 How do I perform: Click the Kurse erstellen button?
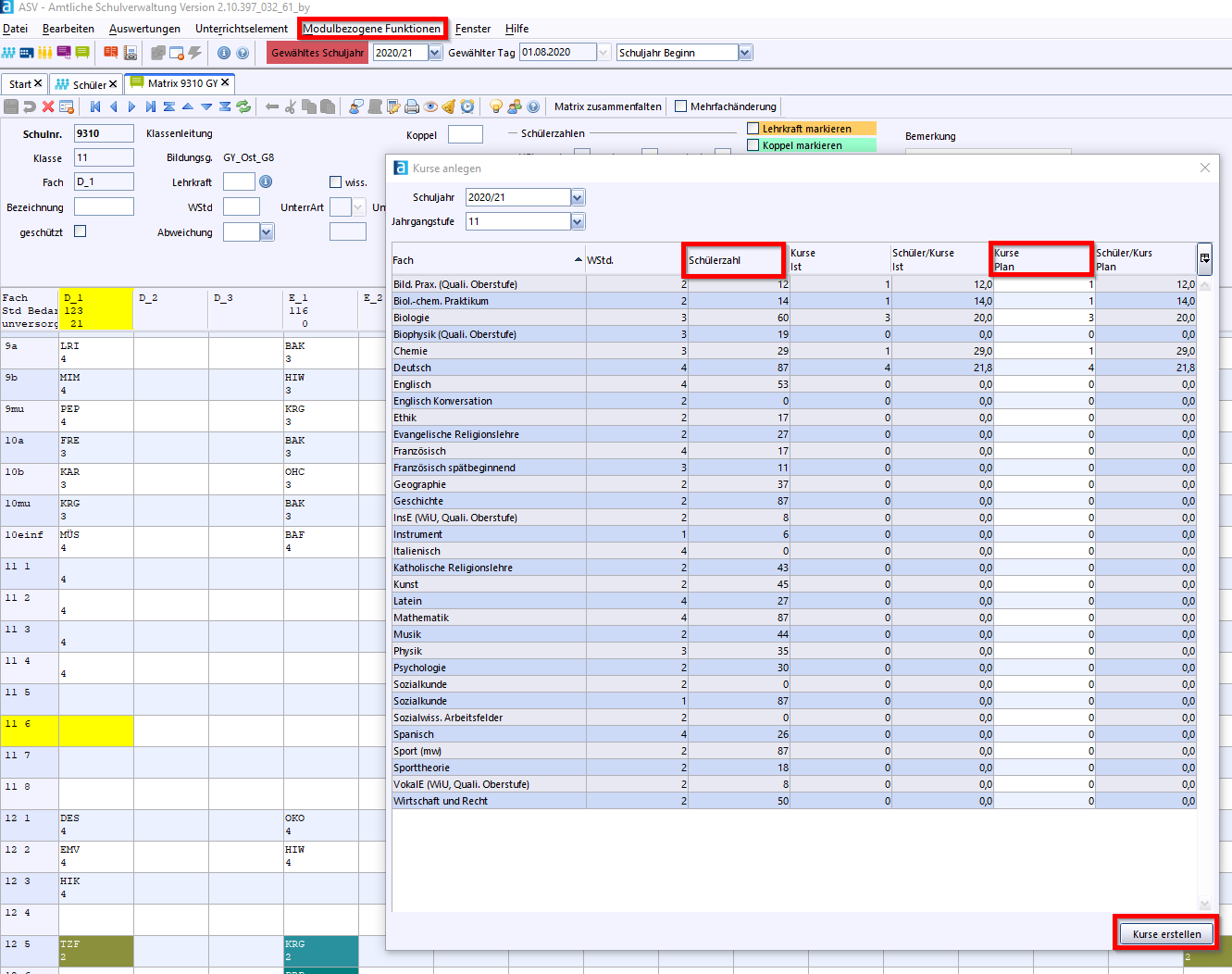click(1166, 934)
